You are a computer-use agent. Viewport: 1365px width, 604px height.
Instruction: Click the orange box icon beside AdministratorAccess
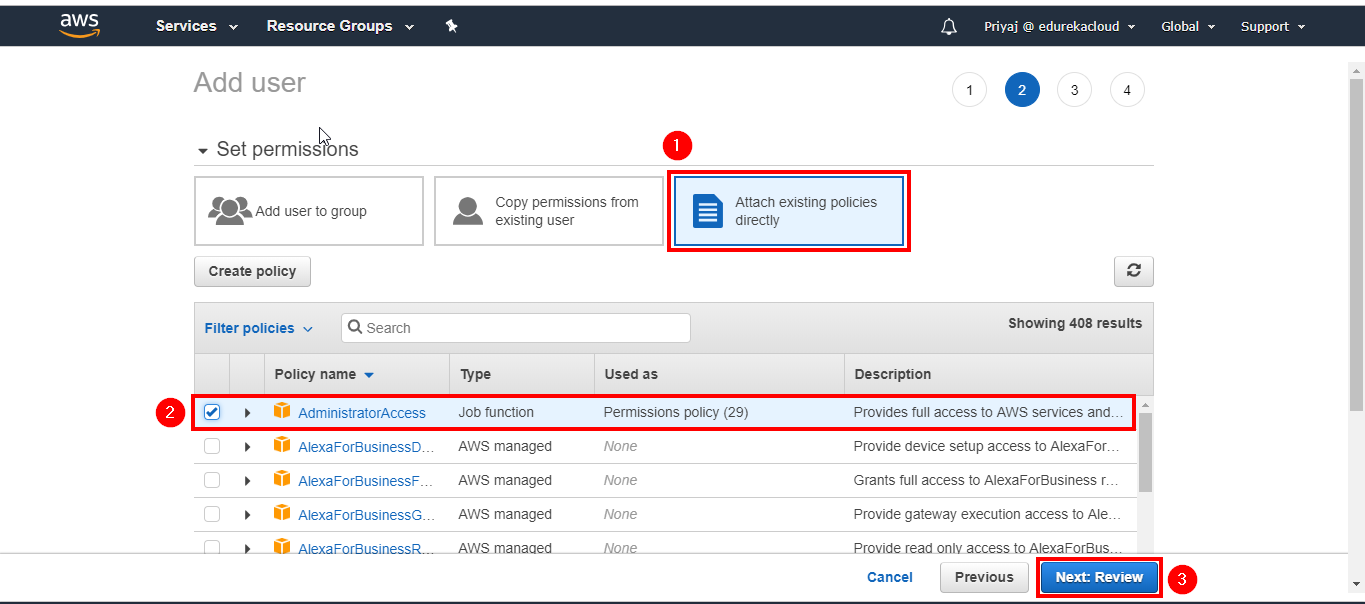tap(282, 411)
